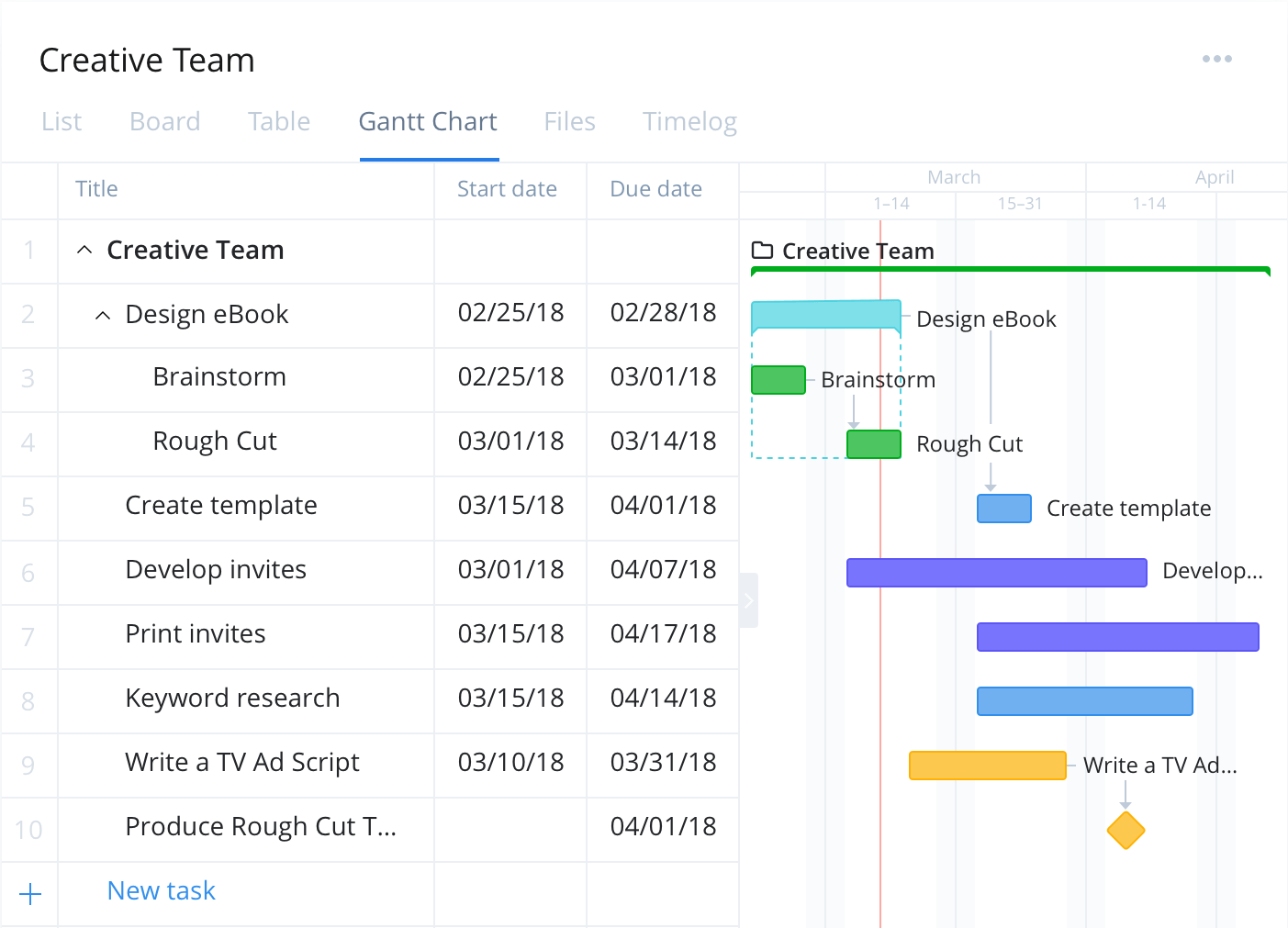Open the Timelog tab
1288x928 pixels.
click(x=690, y=121)
